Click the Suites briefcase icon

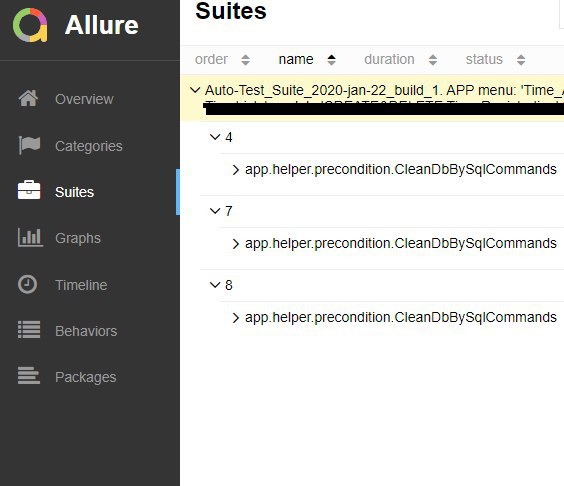point(29,190)
